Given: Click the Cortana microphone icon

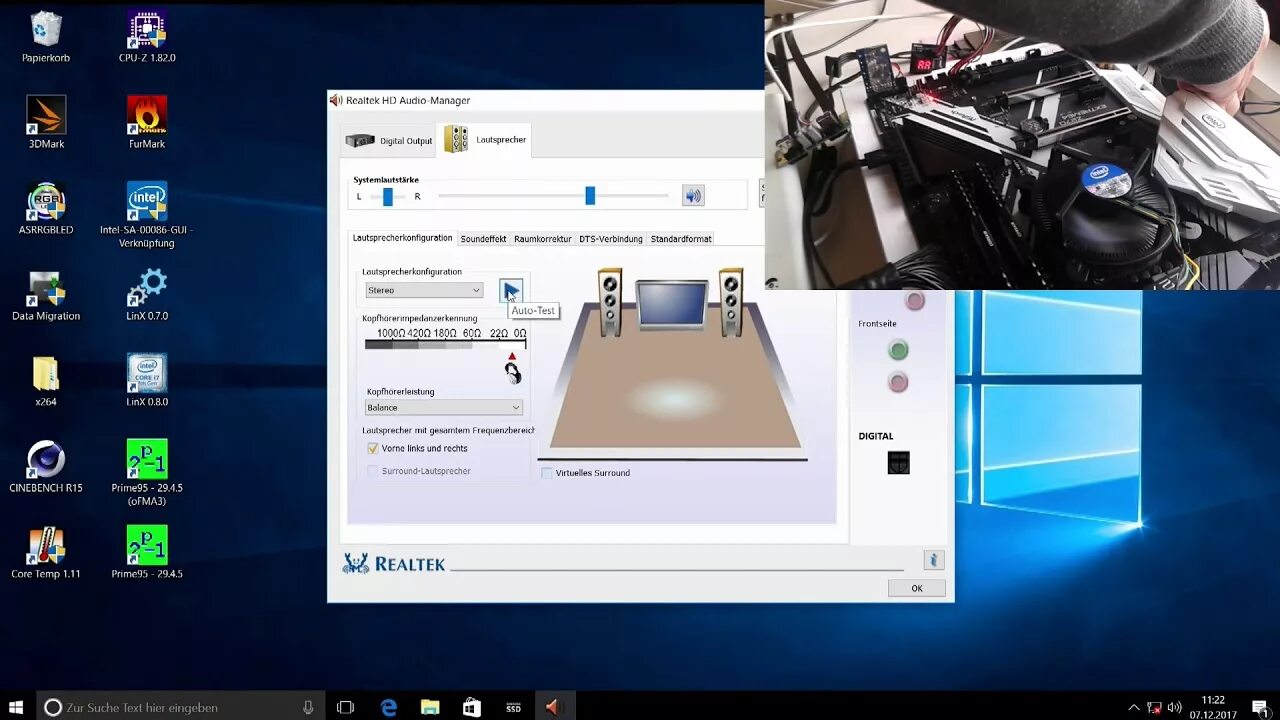Looking at the screenshot, I should point(308,707).
